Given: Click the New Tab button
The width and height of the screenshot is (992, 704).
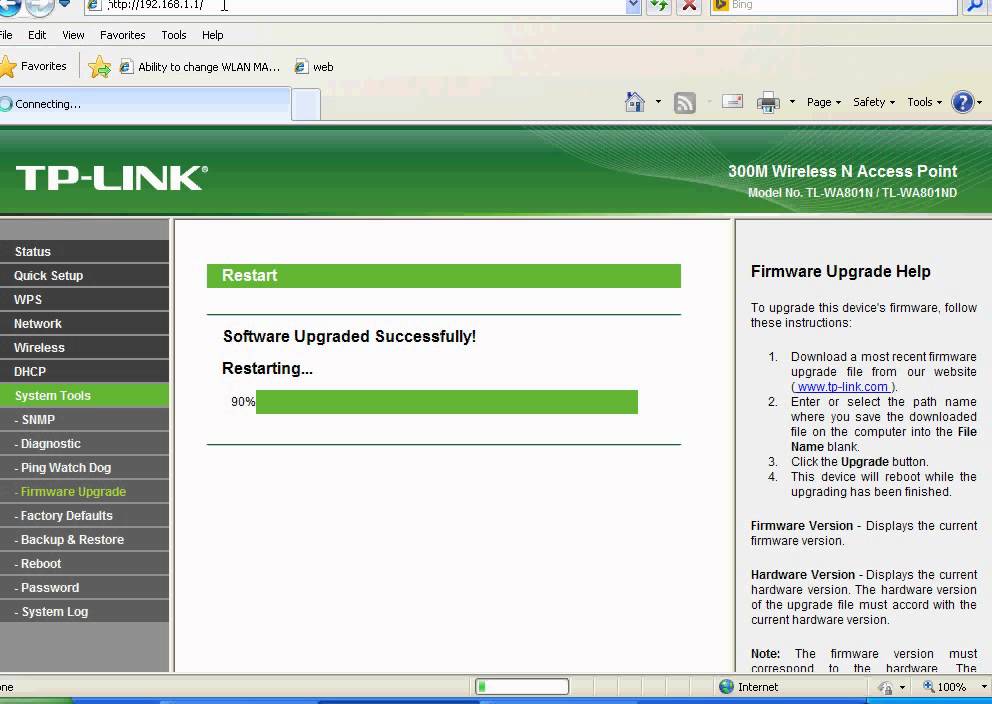Looking at the screenshot, I should coord(306,104).
